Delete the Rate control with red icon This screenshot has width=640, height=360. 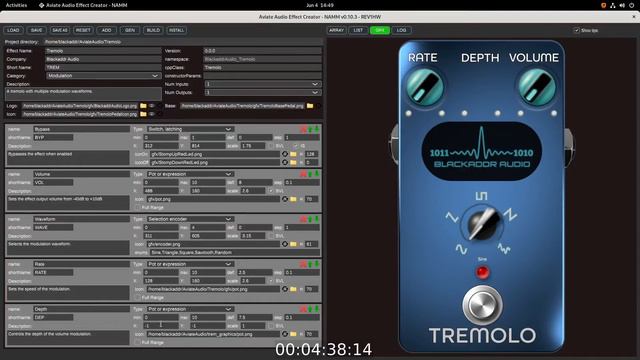(303, 264)
